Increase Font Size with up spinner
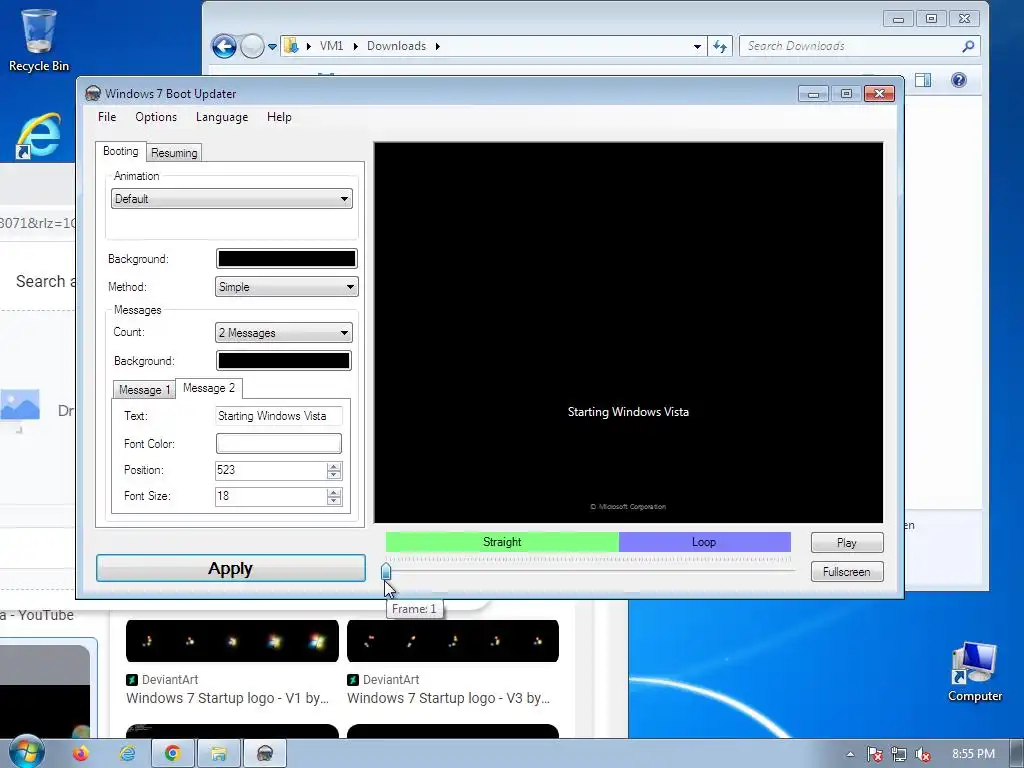The height and width of the screenshot is (768, 1024). 334,492
